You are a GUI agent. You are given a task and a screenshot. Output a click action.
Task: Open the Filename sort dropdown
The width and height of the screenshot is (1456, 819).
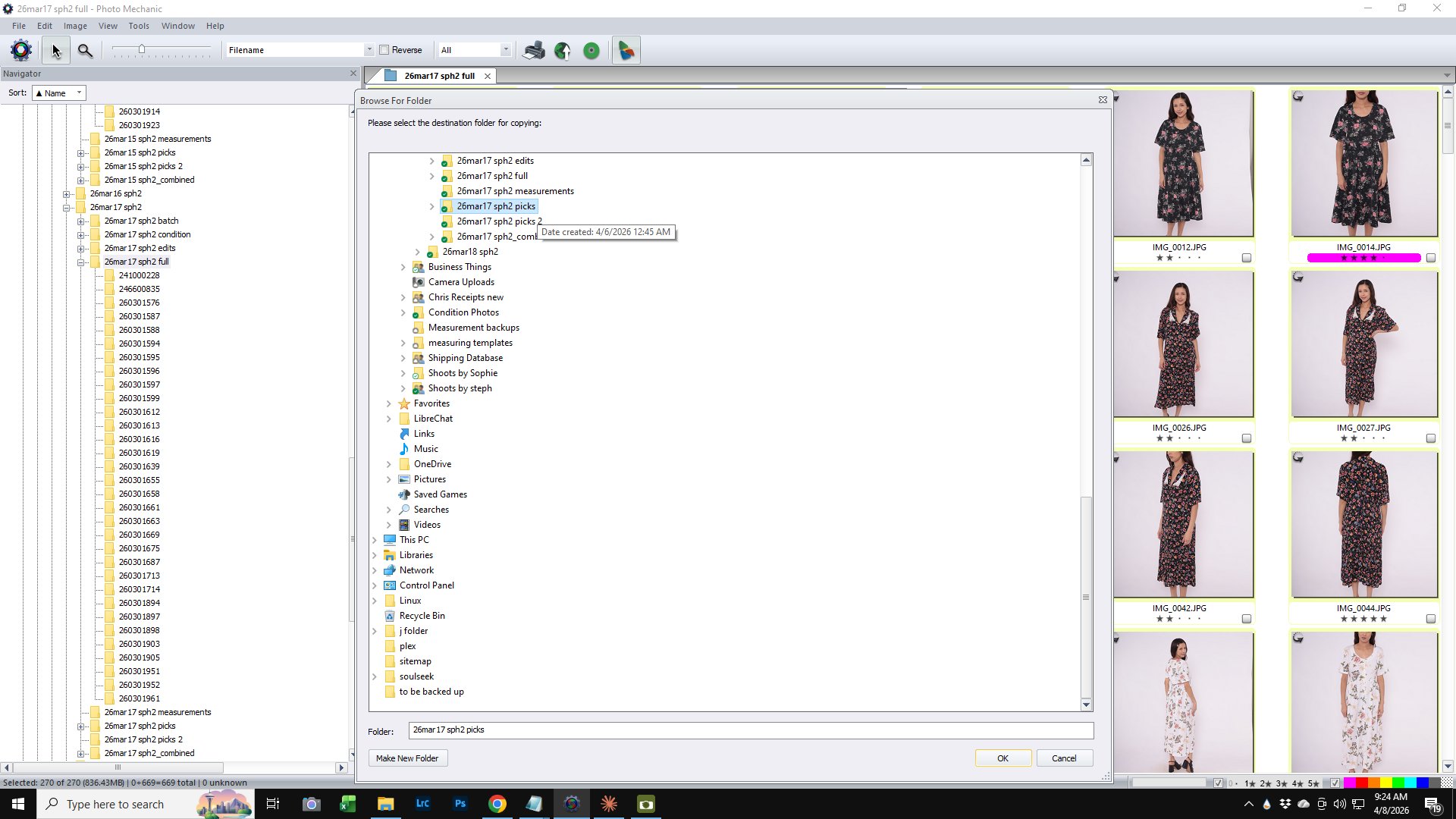(x=369, y=50)
